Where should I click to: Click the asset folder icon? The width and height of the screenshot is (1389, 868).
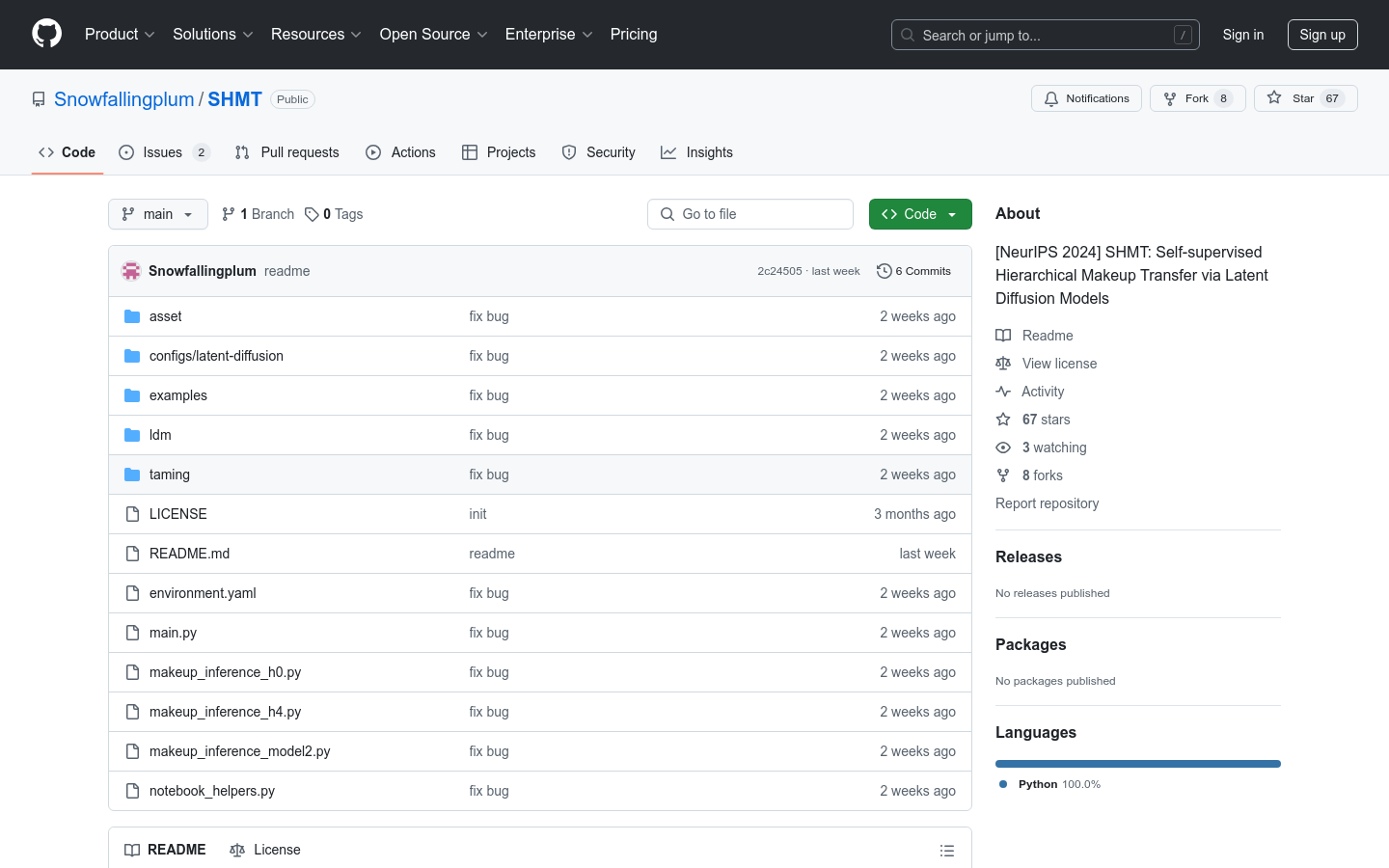132,316
